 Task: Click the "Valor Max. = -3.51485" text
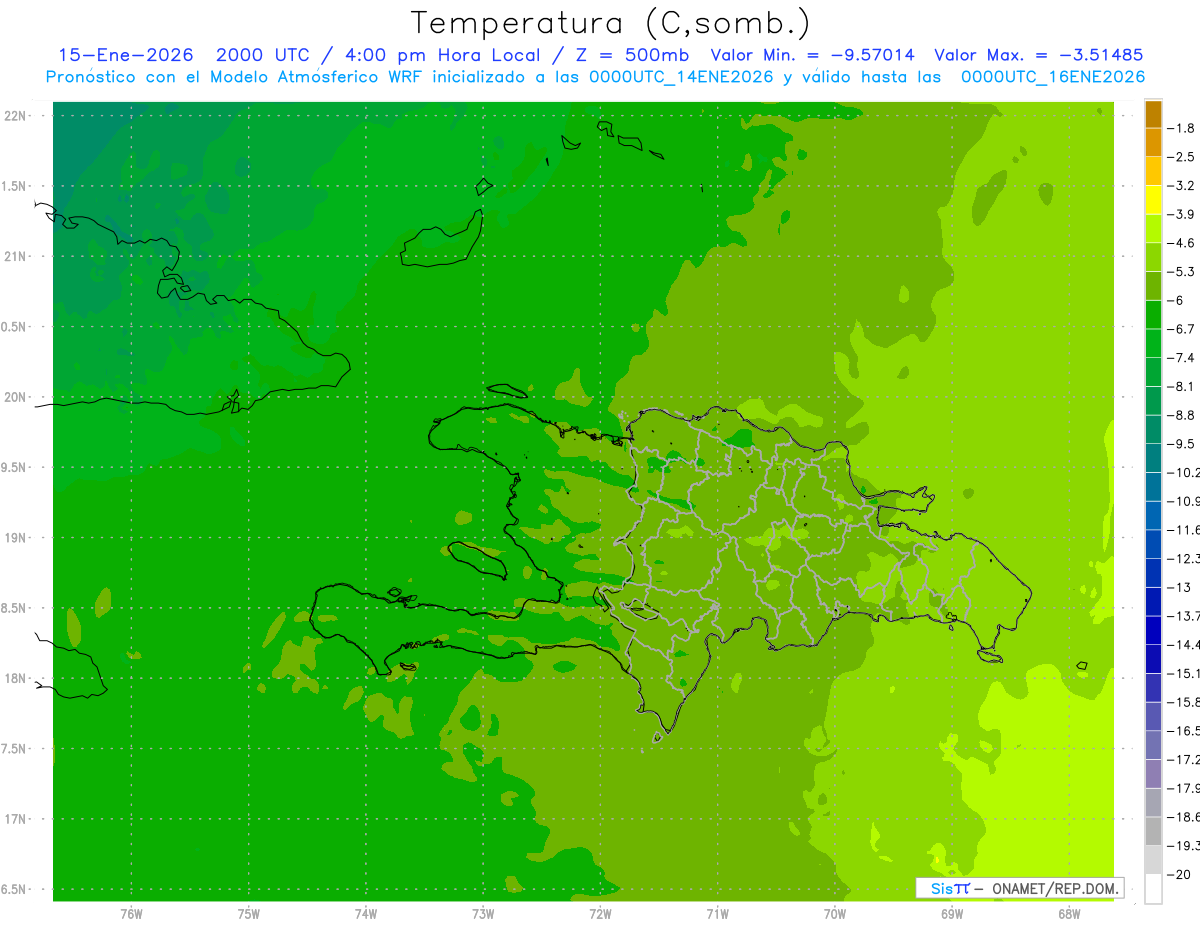tap(1038, 55)
